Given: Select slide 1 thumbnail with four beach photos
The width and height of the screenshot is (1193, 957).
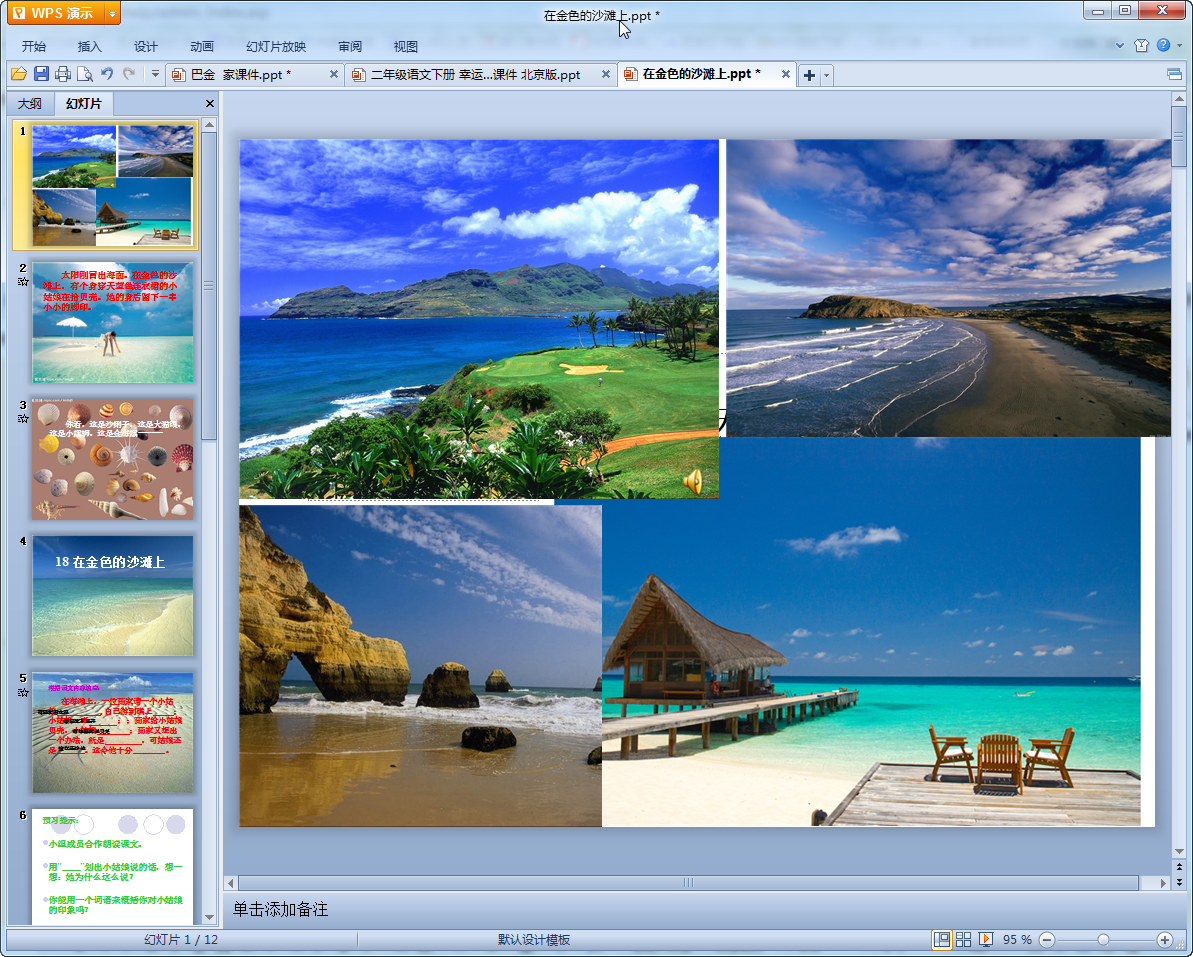Looking at the screenshot, I should pyautogui.click(x=113, y=185).
